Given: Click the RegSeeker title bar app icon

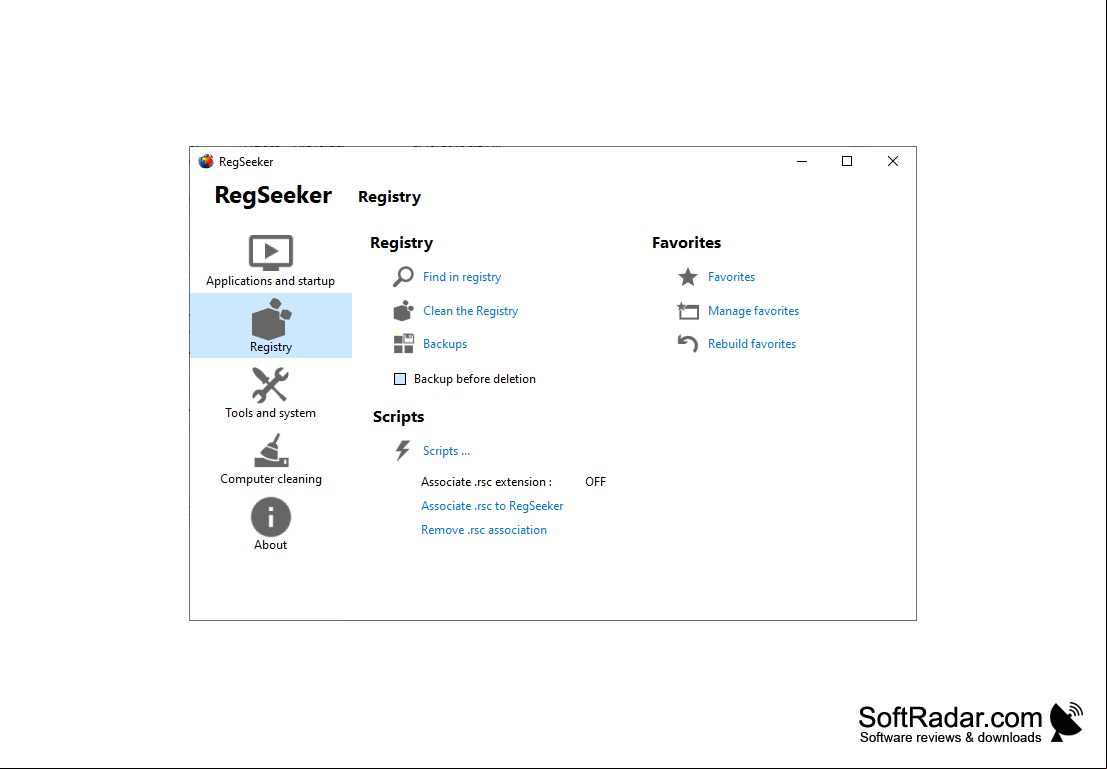Looking at the screenshot, I should coord(205,162).
